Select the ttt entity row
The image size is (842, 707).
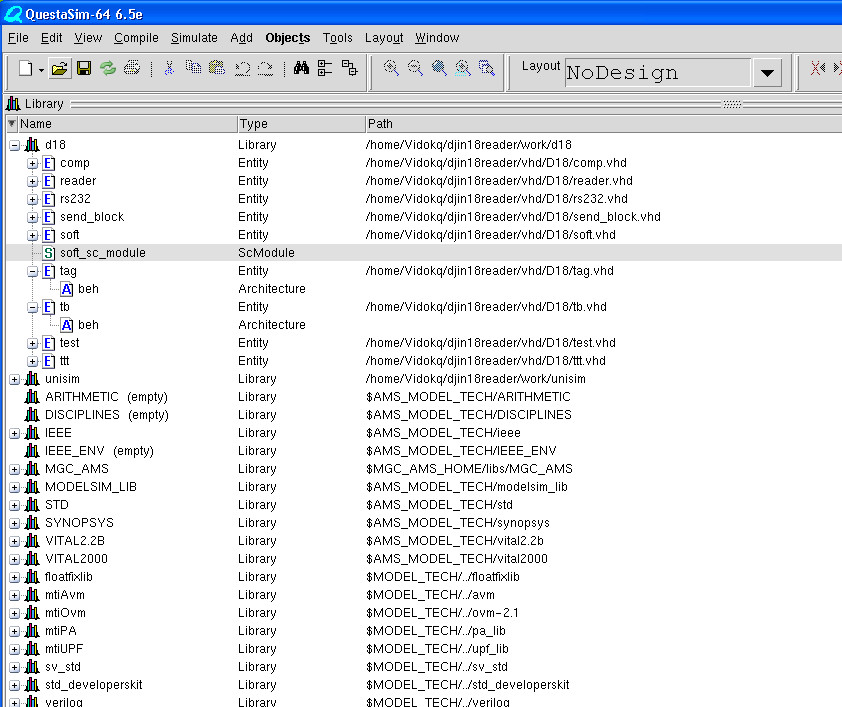[424, 361]
